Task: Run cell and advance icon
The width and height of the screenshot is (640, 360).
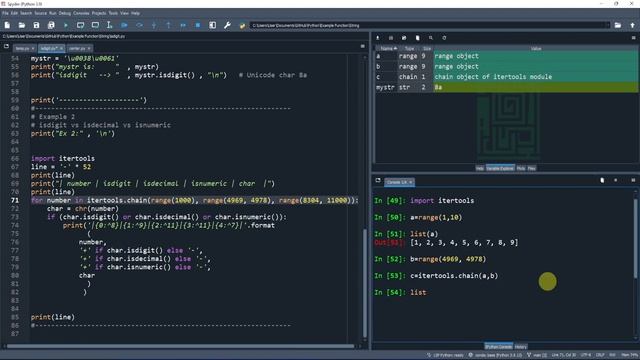Action: [x=95, y=25]
